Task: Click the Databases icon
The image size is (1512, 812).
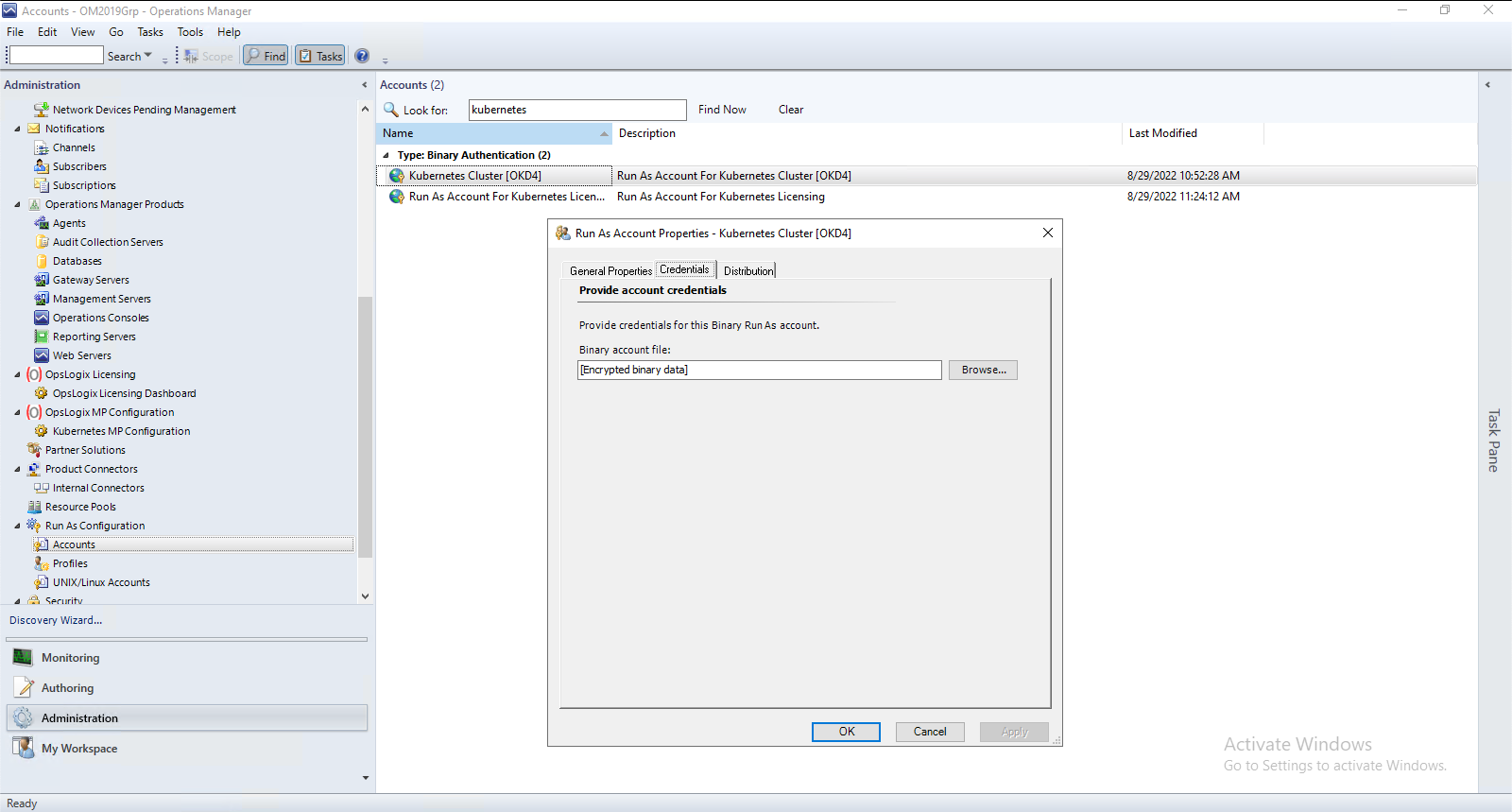Action: 42,261
